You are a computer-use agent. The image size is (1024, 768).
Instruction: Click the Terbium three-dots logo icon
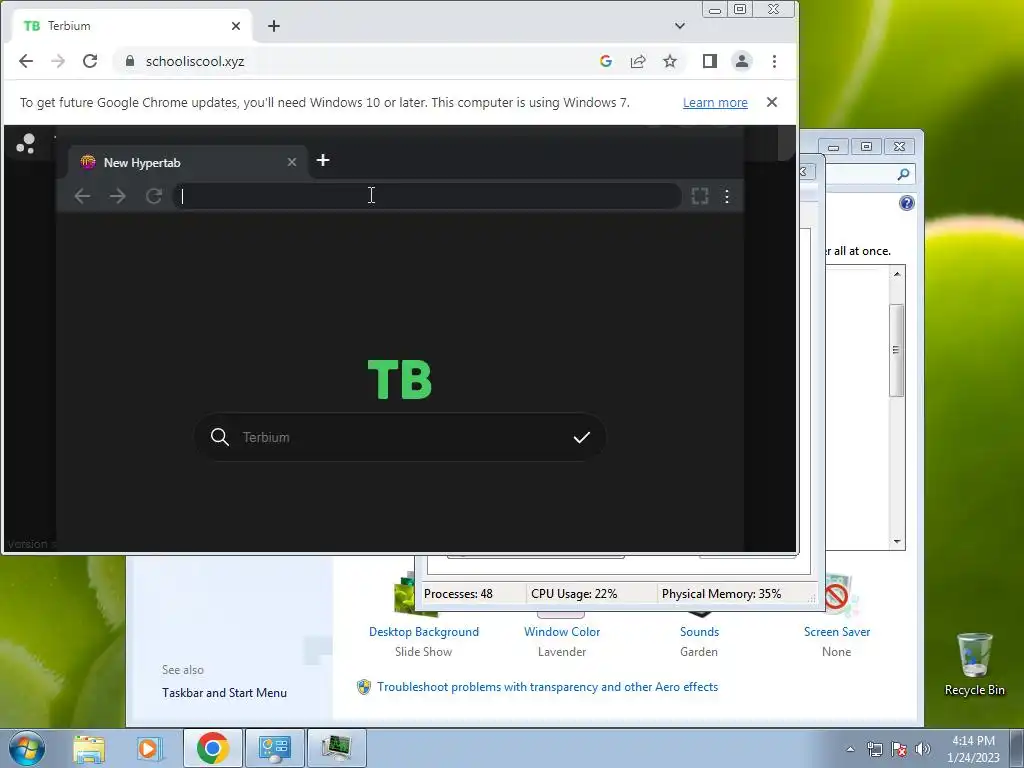[x=25, y=143]
